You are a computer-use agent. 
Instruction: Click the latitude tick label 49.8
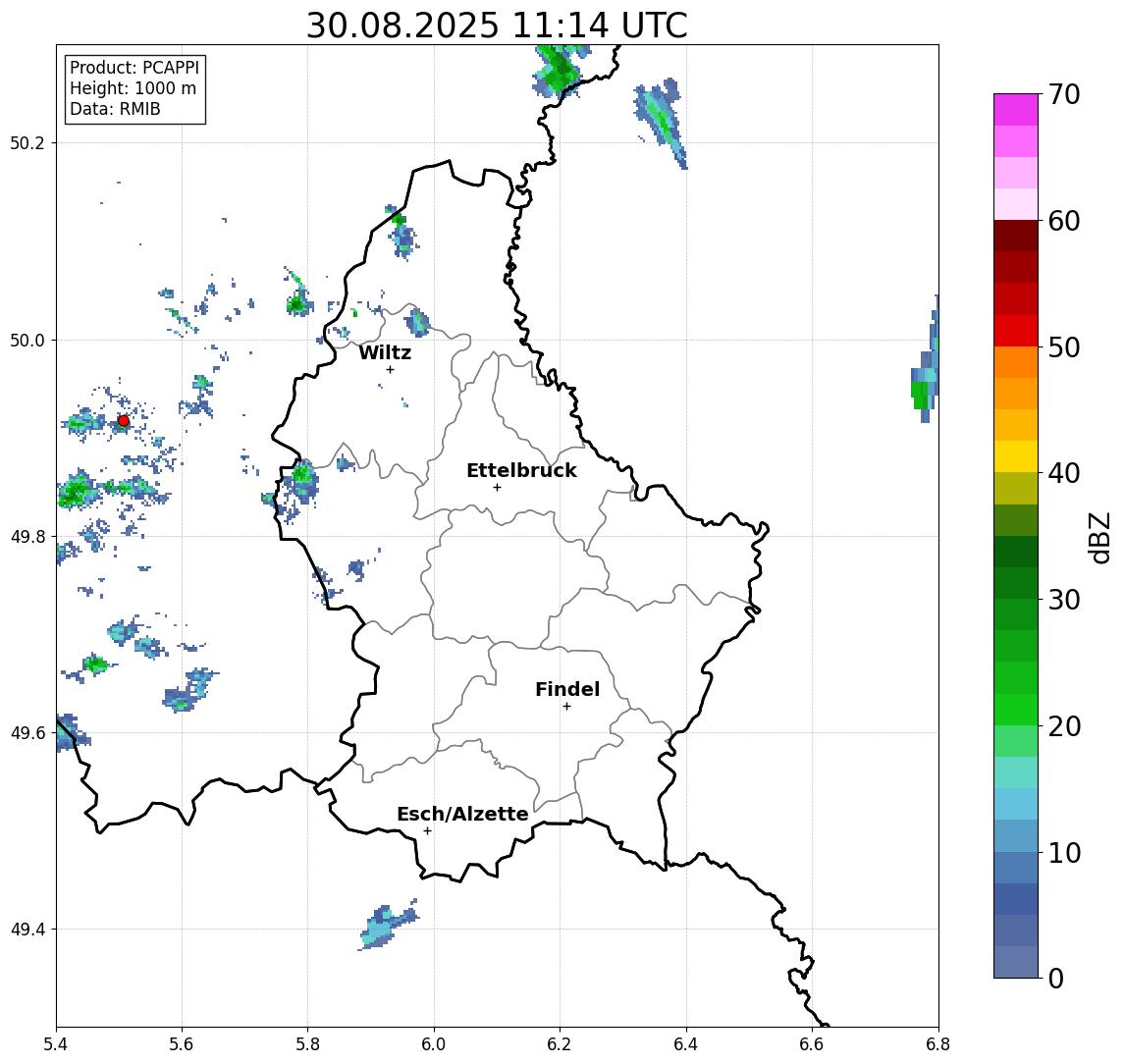pyautogui.click(x=27, y=536)
